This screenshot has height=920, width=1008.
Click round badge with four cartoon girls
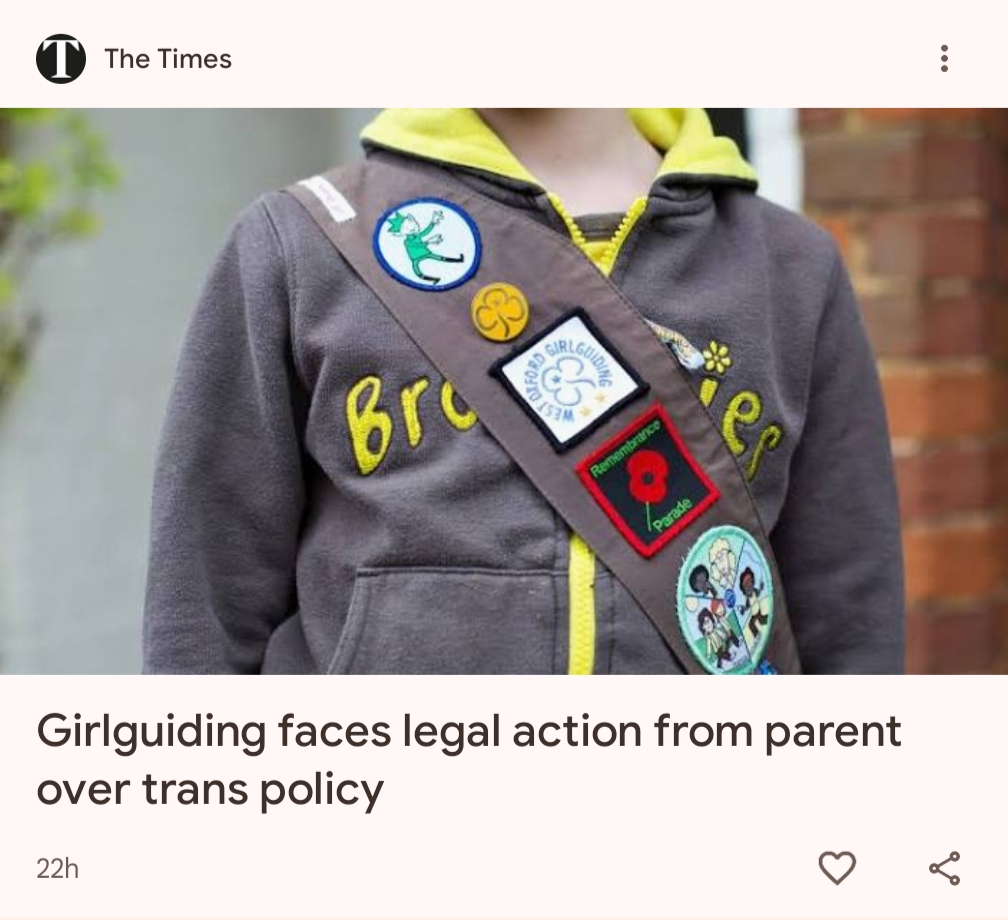(724, 599)
